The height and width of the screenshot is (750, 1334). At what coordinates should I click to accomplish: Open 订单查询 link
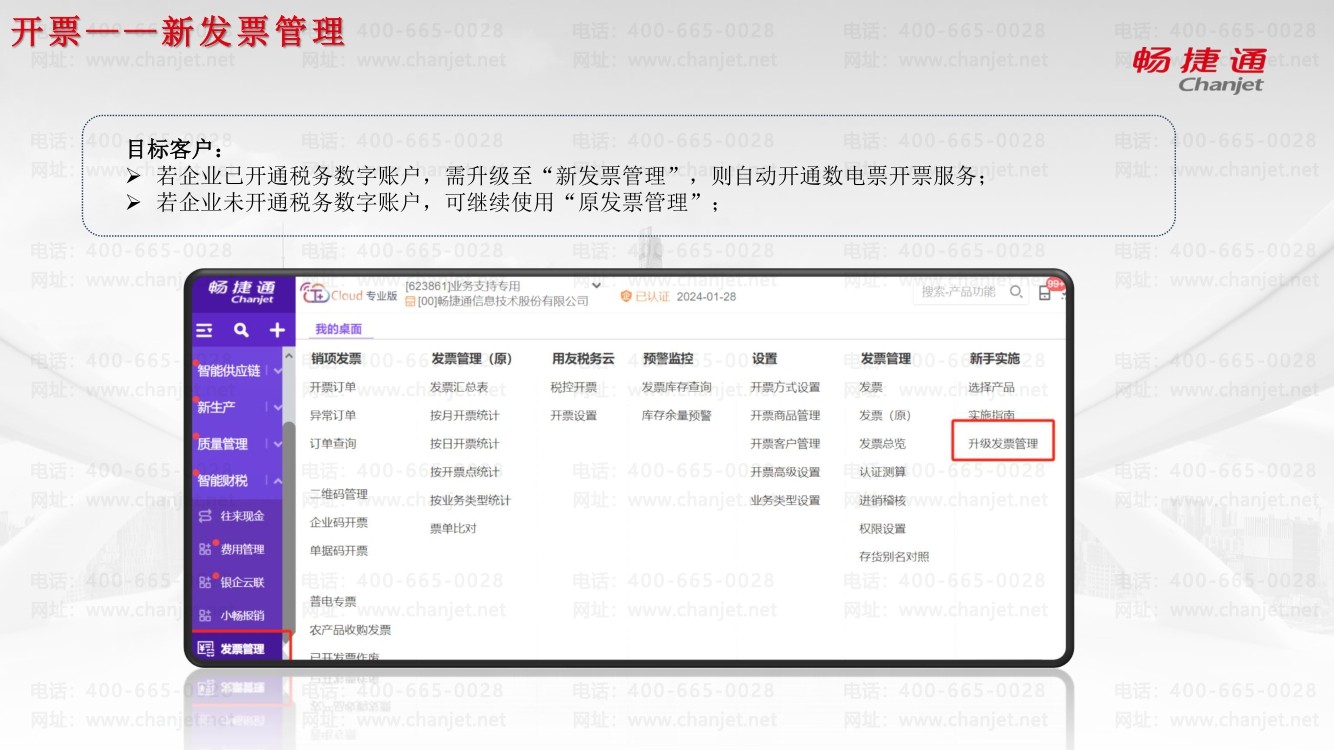[x=333, y=443]
